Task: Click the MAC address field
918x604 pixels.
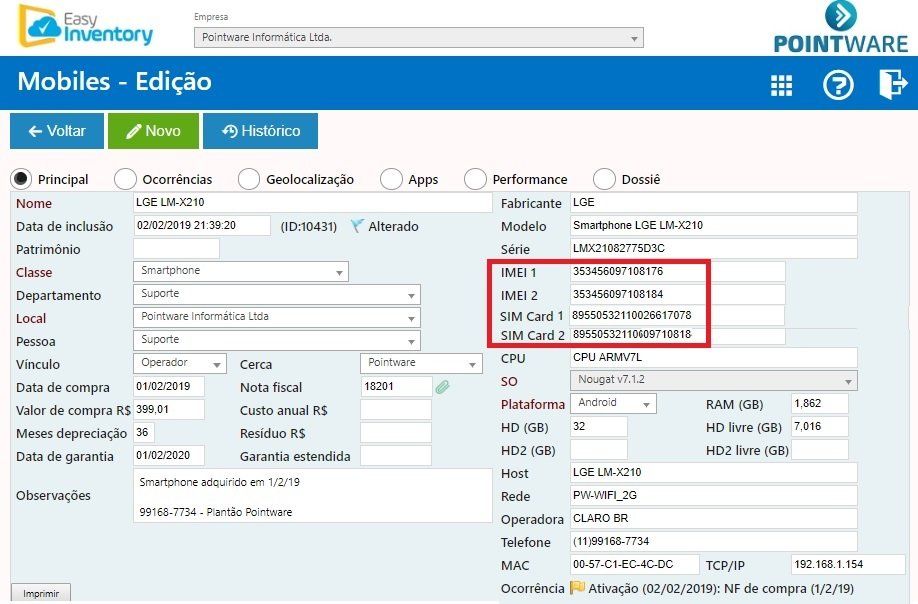Action: (635, 564)
